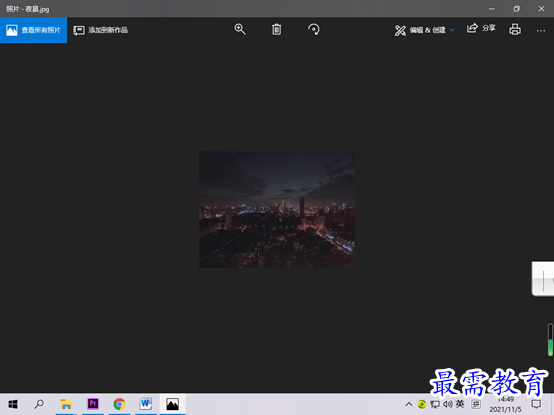Image resolution: width=554 pixels, height=415 pixels.
Task: Click View All Photos button
Action: click(34, 30)
